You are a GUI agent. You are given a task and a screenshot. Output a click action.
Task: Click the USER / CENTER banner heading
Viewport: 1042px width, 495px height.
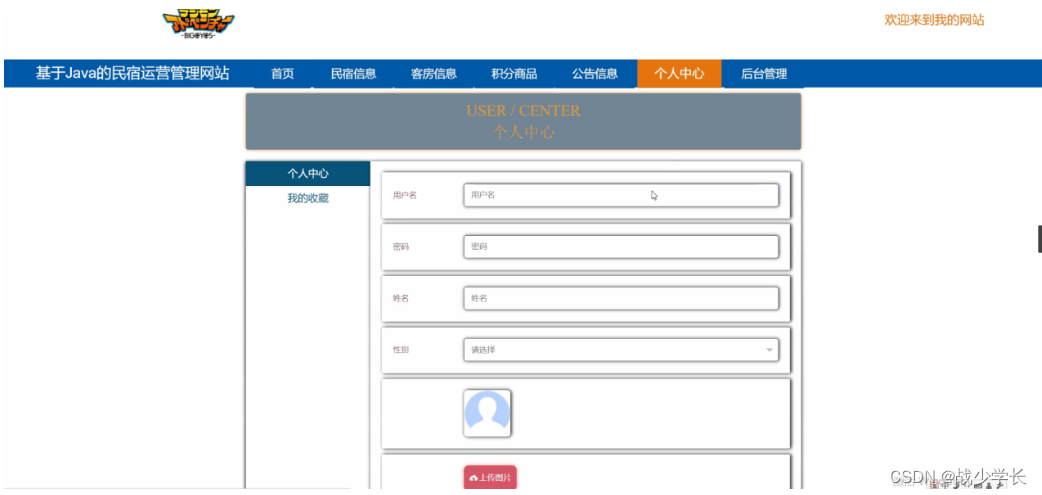[x=523, y=111]
